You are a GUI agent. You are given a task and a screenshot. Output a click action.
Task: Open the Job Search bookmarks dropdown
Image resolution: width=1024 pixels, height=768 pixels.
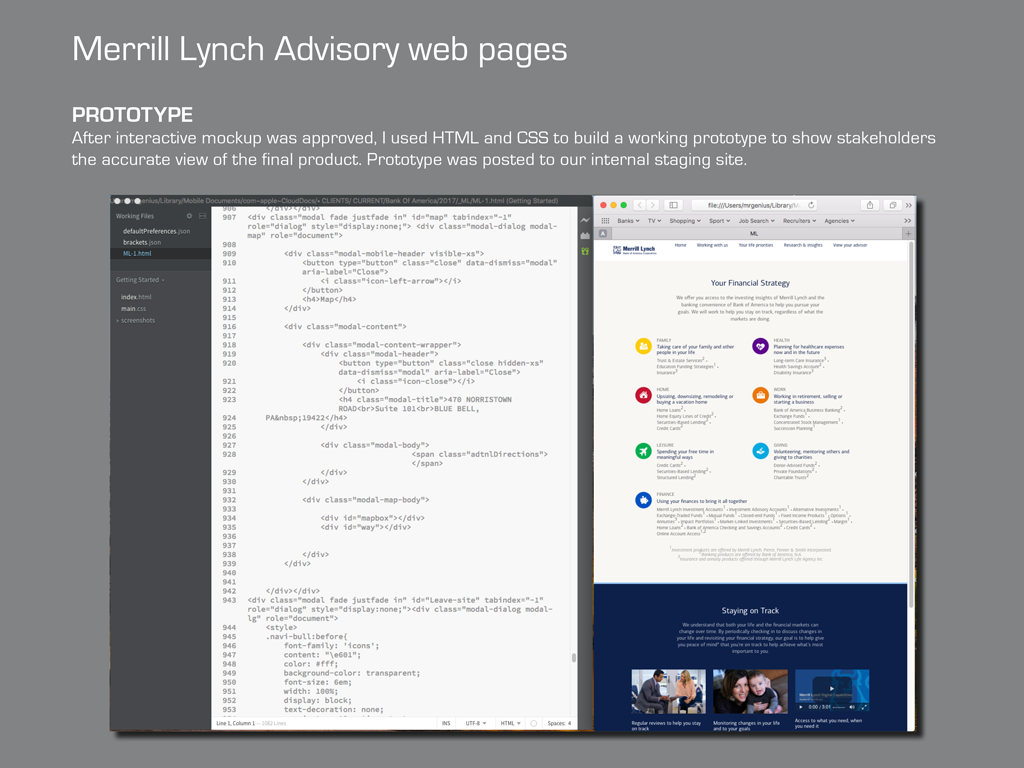click(x=757, y=221)
